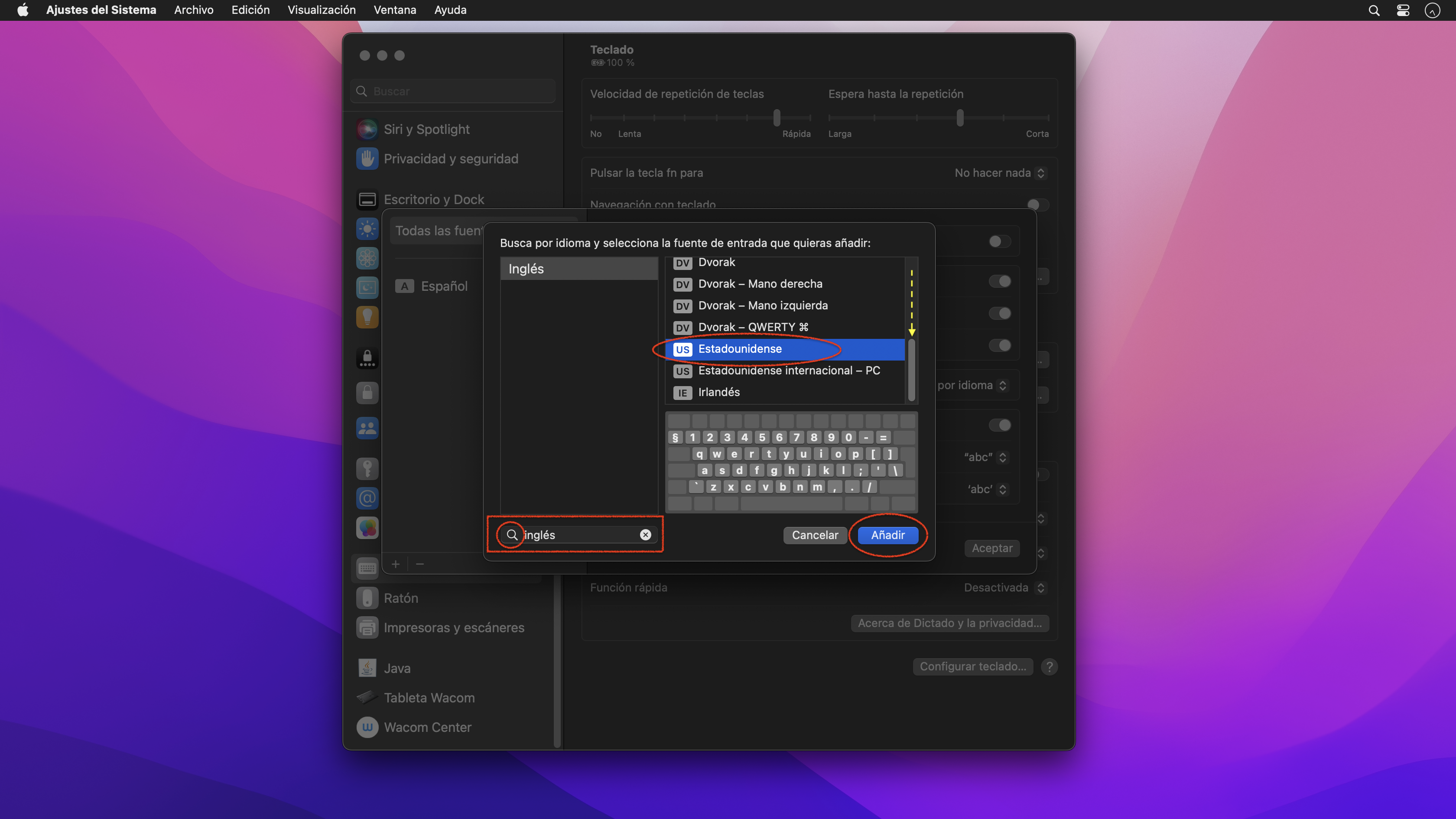Open Privacidad y seguridad hand icon
1456x819 pixels.
tap(367, 159)
